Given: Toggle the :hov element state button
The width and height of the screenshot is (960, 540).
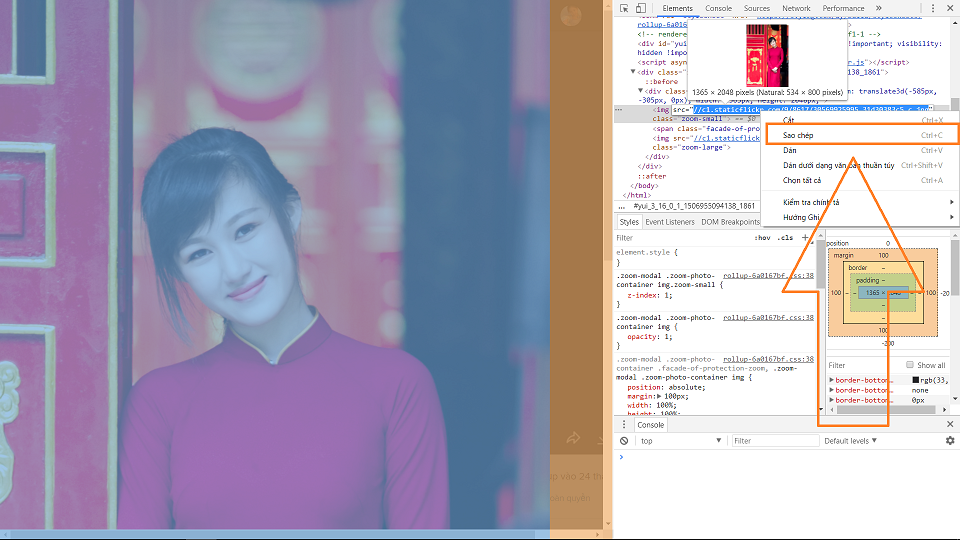Looking at the screenshot, I should [x=762, y=238].
